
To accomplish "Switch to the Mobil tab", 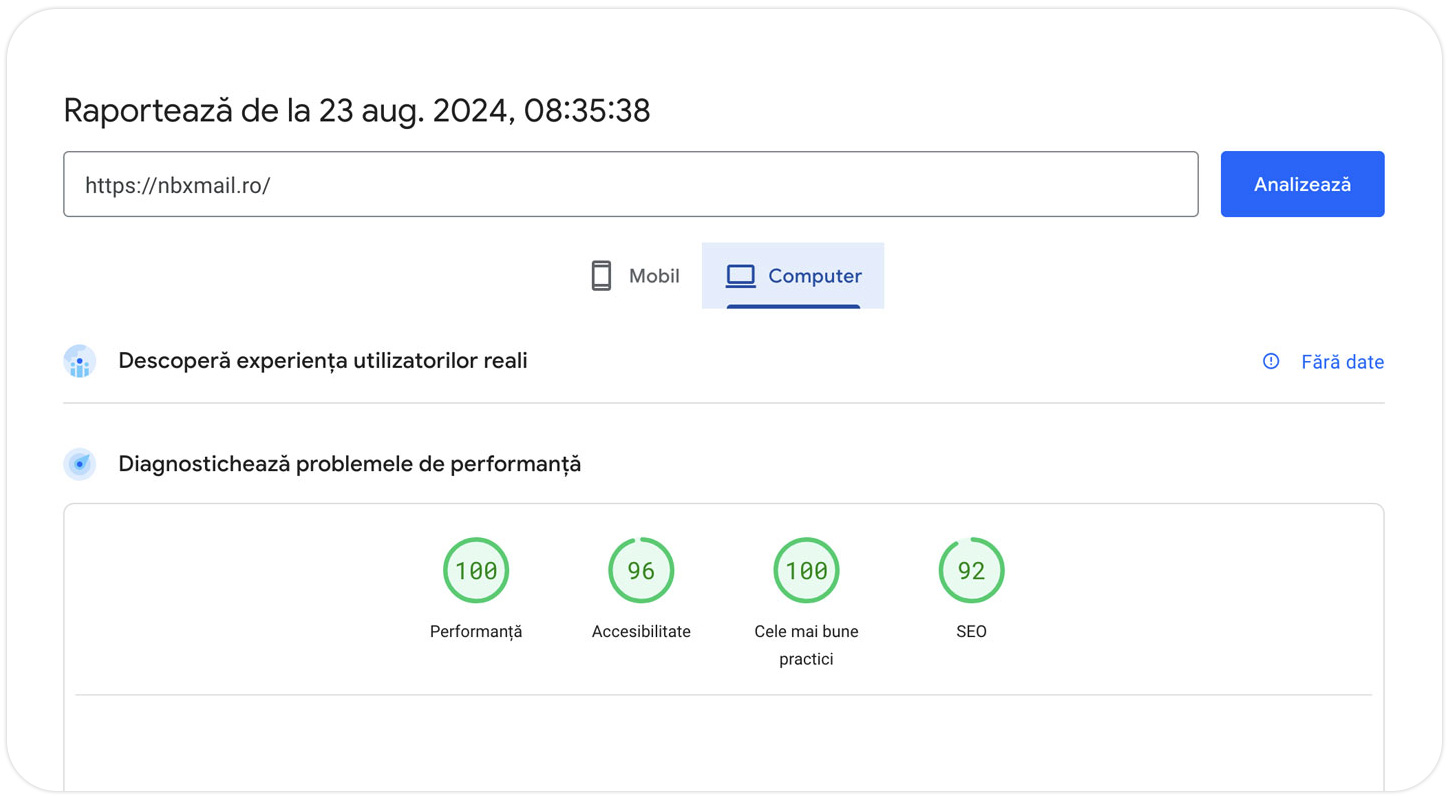I will (634, 276).
